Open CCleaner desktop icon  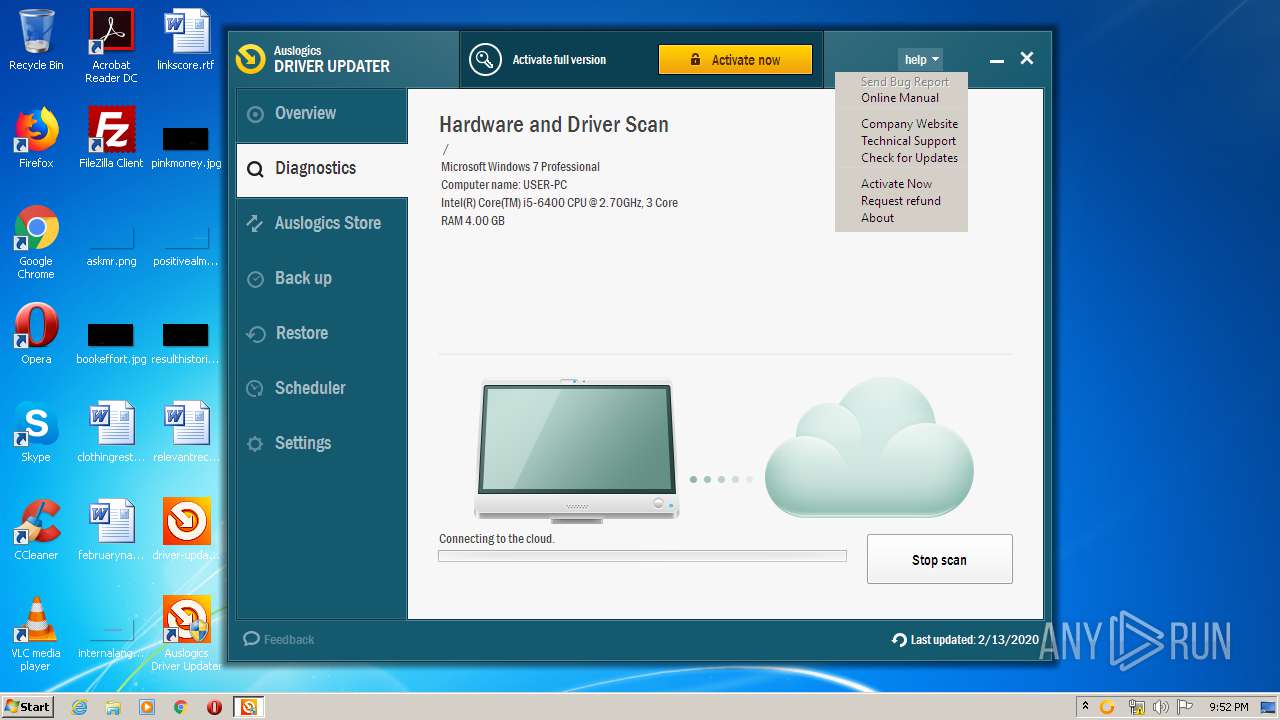(x=36, y=530)
